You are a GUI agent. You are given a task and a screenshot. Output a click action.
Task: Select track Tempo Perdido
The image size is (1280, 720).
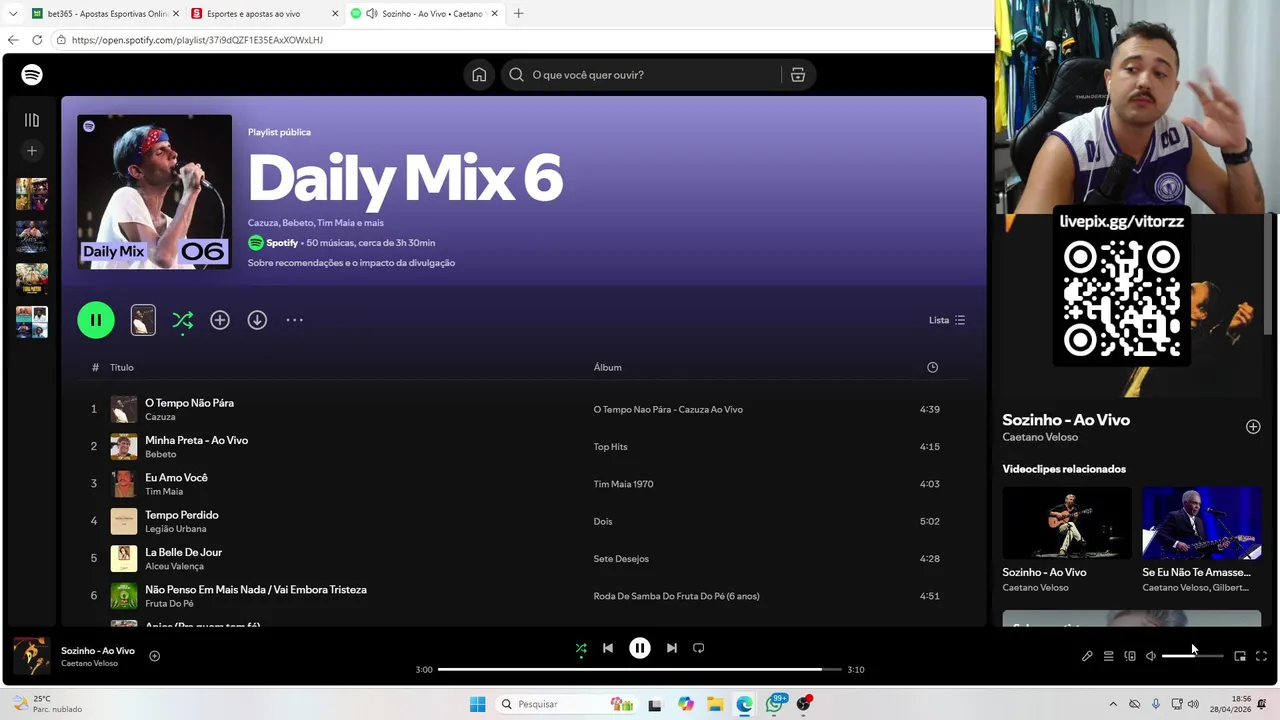click(181, 515)
